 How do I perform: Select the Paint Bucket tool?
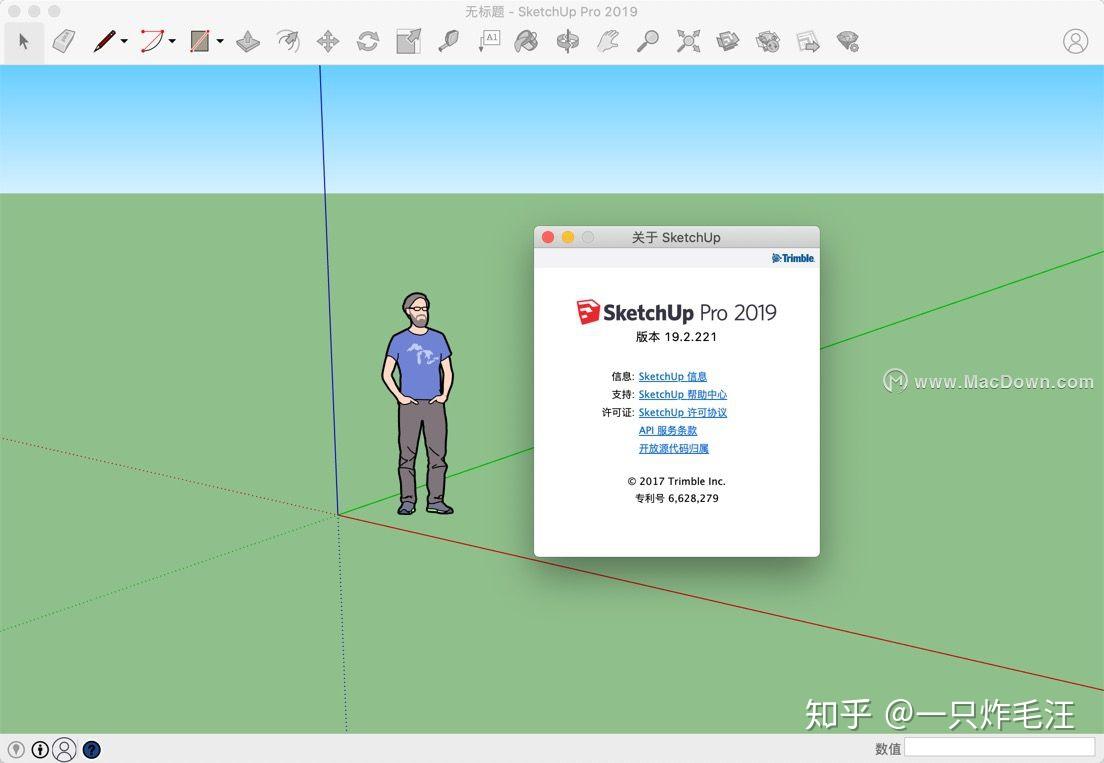pos(526,42)
